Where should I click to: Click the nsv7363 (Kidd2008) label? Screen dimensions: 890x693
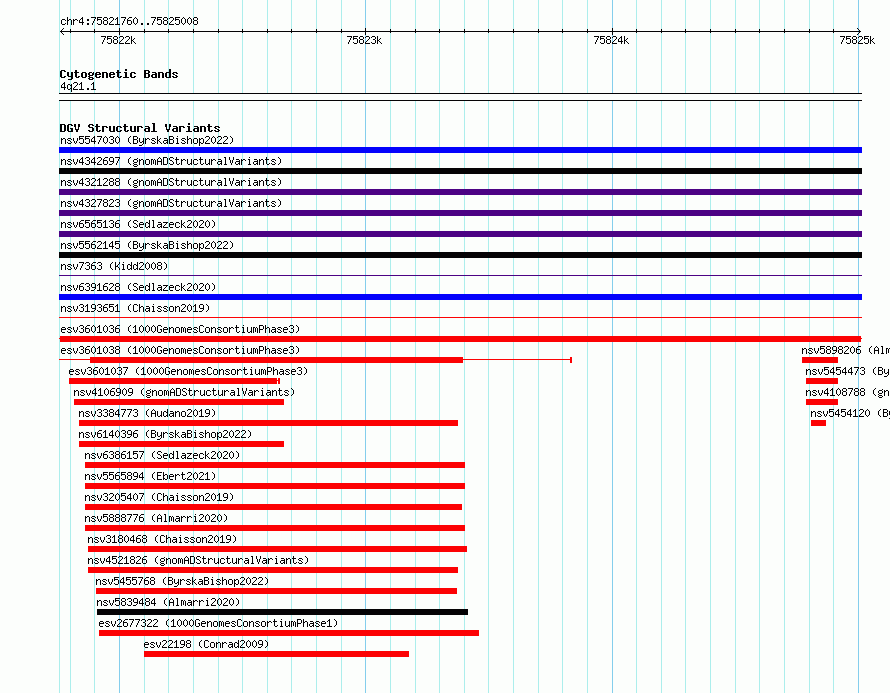click(114, 266)
